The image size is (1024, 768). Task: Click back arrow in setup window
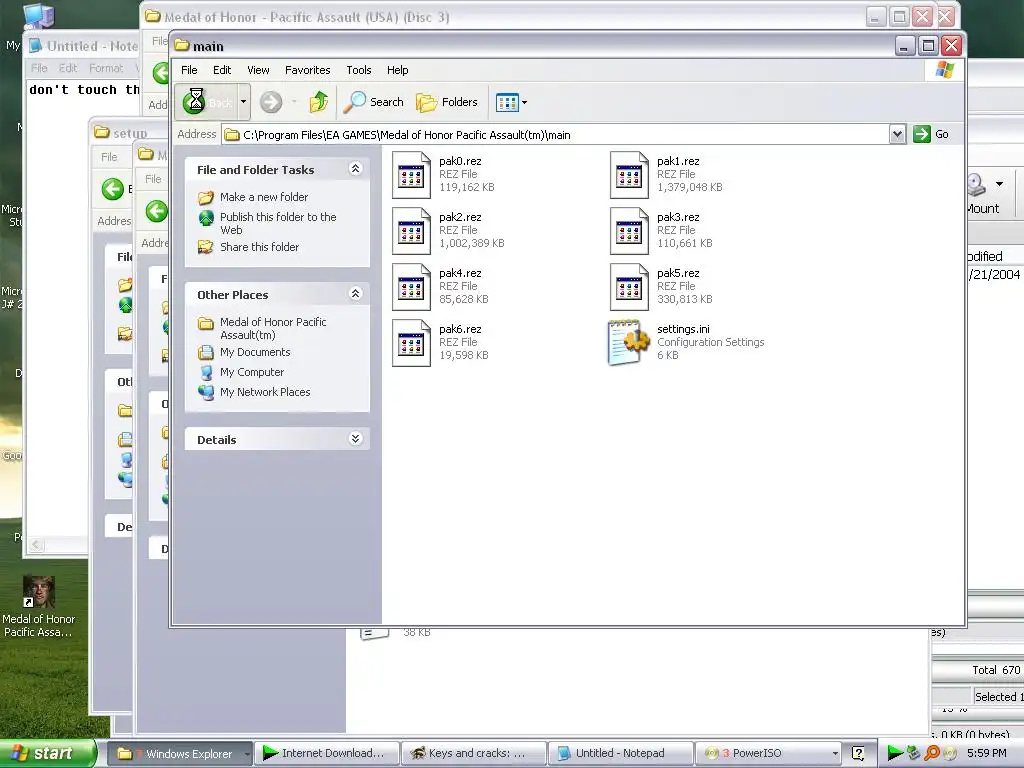(112, 189)
